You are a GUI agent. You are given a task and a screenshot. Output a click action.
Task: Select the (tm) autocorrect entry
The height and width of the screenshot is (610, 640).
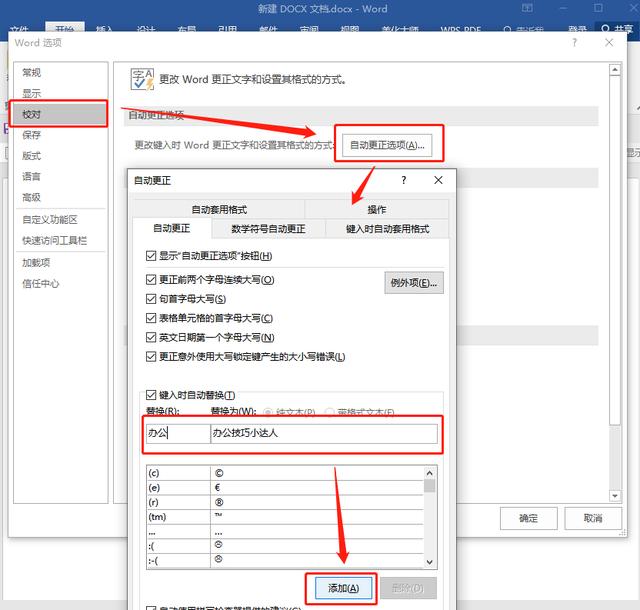pyautogui.click(x=178, y=517)
